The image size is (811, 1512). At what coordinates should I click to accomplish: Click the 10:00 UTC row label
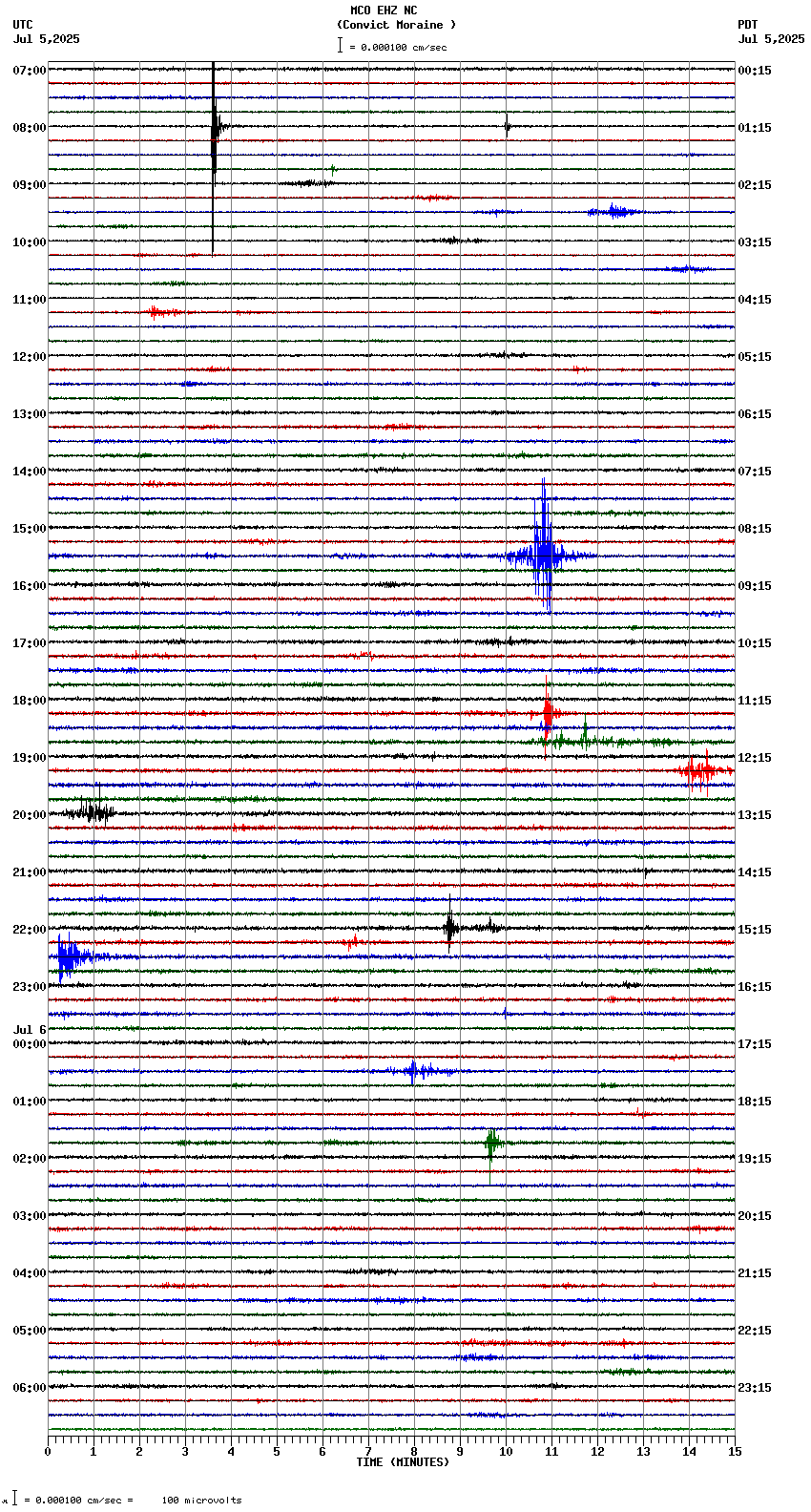(x=30, y=242)
